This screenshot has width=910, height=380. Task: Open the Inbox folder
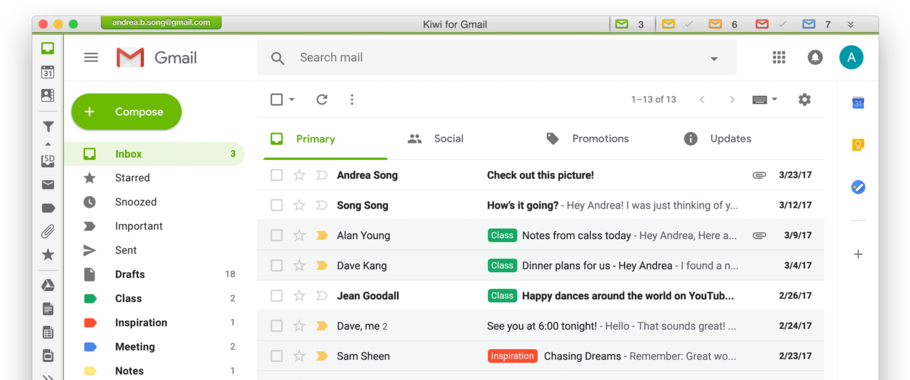(x=154, y=154)
